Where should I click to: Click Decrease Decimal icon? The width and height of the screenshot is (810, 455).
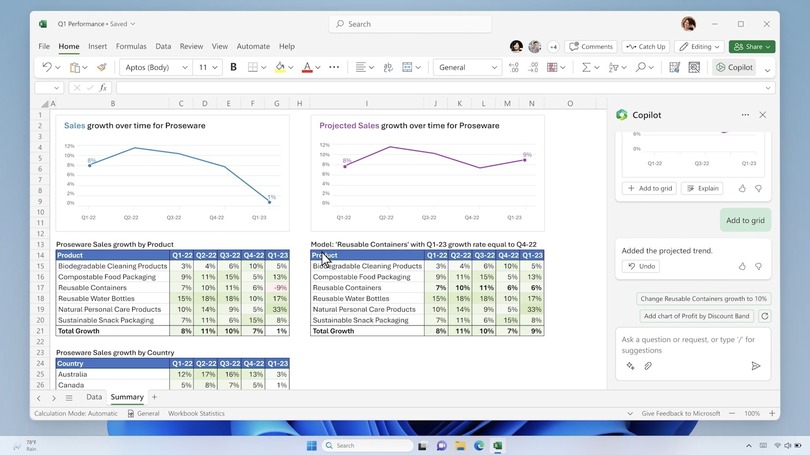coord(533,67)
